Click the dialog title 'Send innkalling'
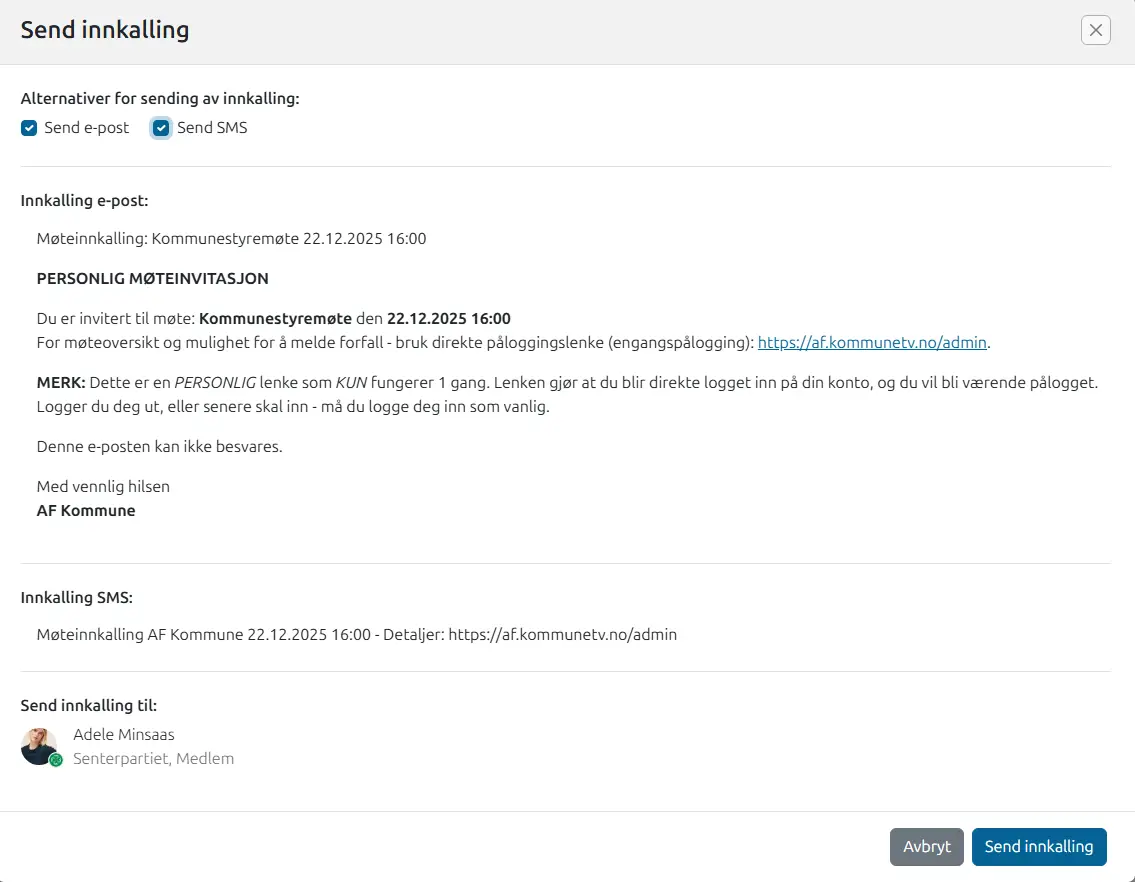1135x882 pixels. (105, 30)
